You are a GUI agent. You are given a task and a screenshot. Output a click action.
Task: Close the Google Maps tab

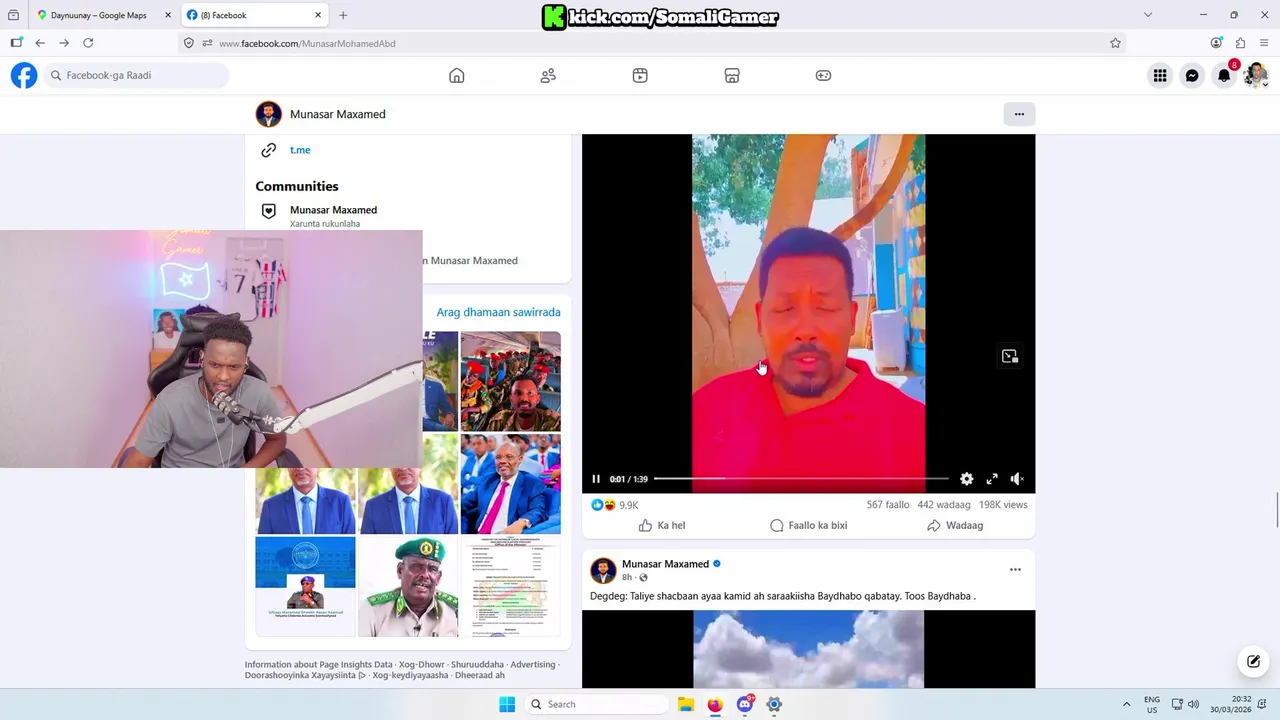pos(168,15)
